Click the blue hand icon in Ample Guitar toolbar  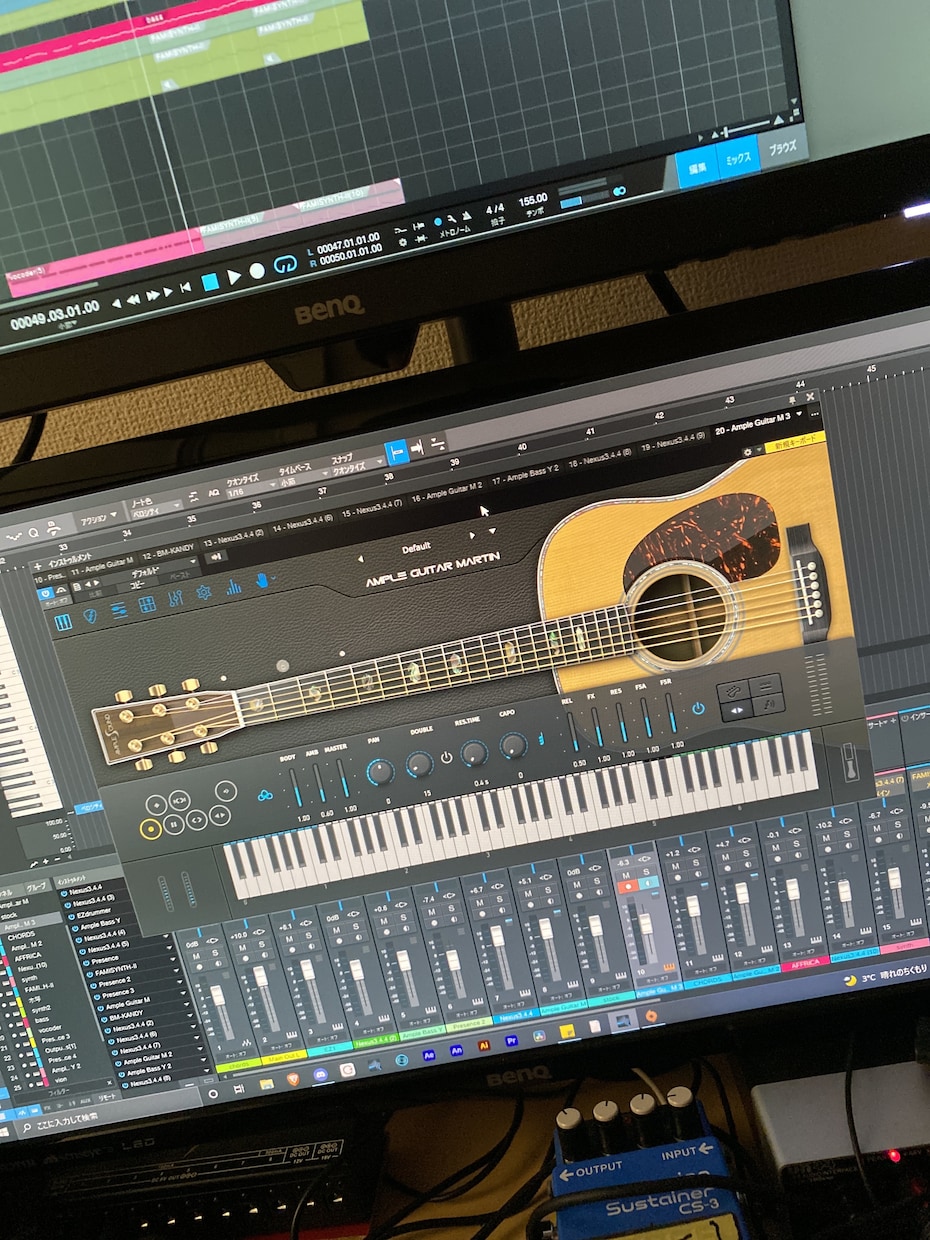263,579
